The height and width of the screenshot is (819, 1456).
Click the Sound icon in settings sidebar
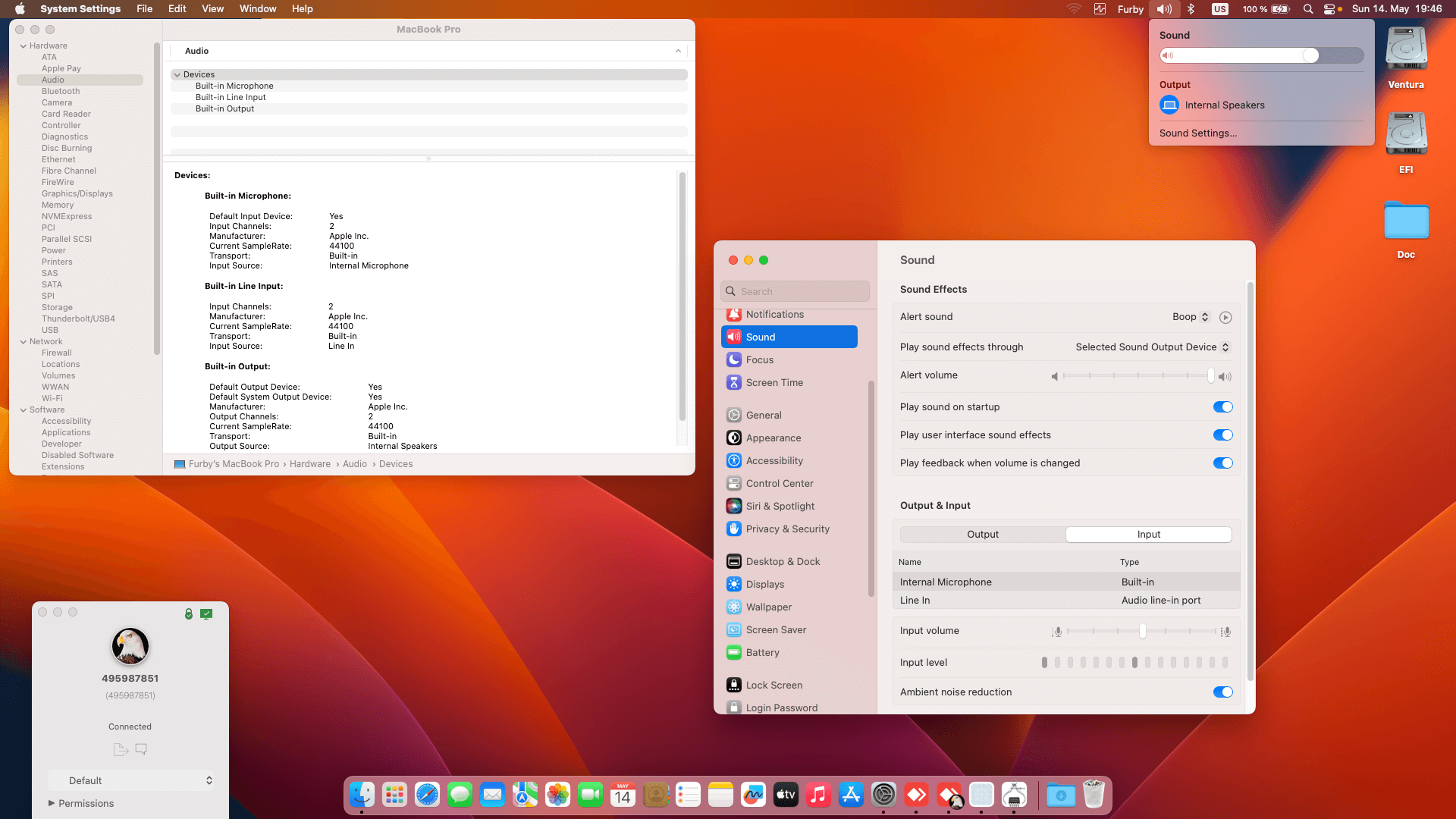[x=734, y=337]
